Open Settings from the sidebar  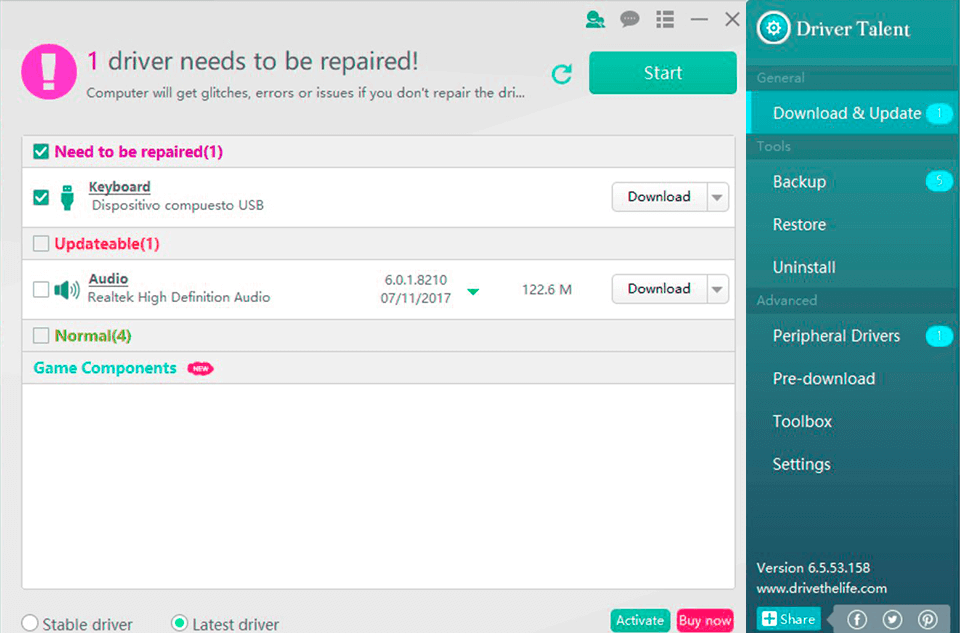801,464
